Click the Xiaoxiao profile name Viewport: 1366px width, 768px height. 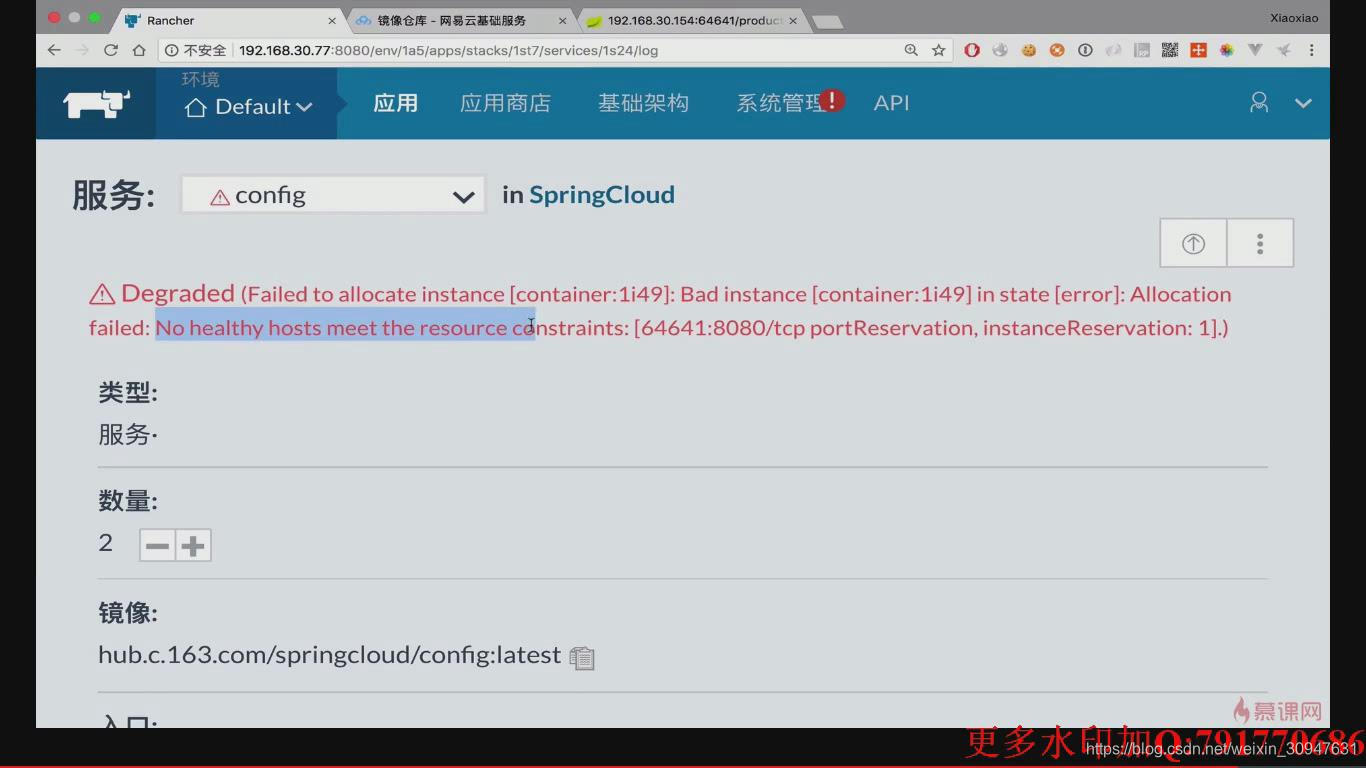click(1294, 17)
